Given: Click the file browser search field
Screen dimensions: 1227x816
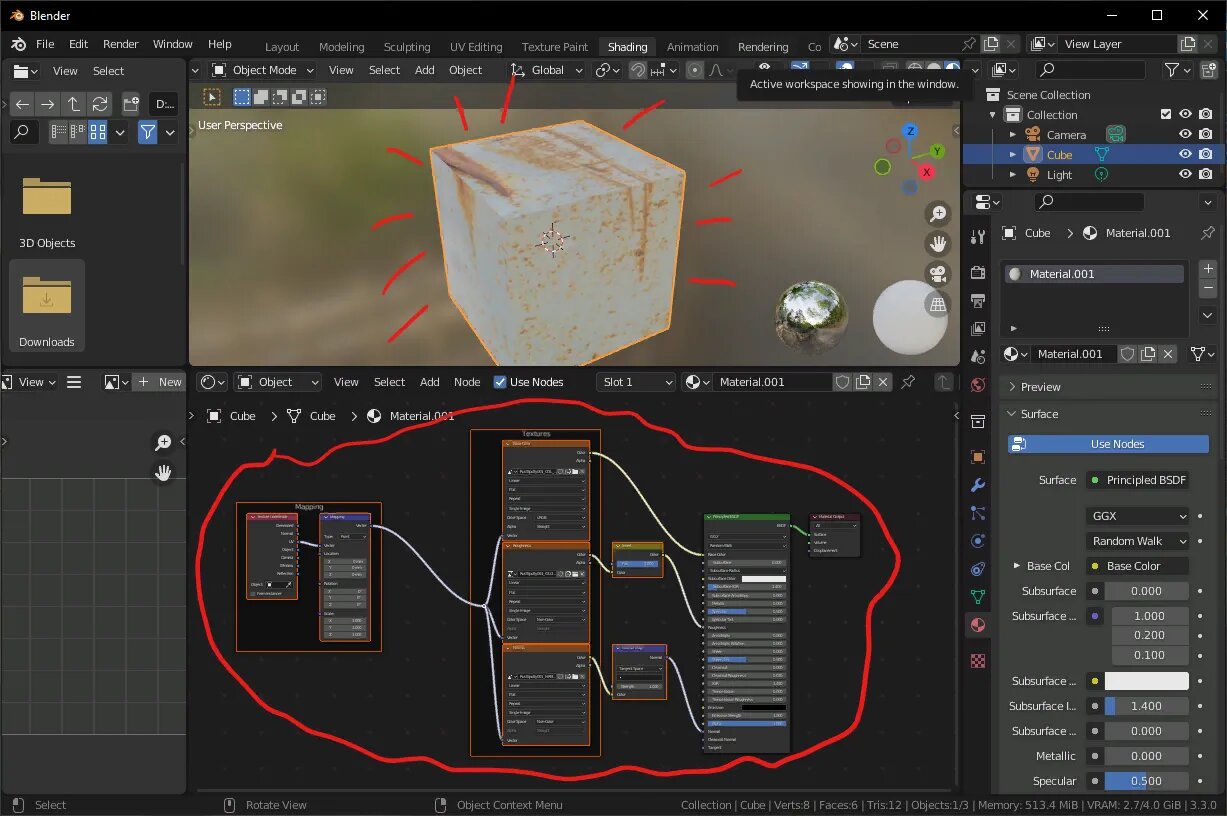Looking at the screenshot, I should (24, 132).
